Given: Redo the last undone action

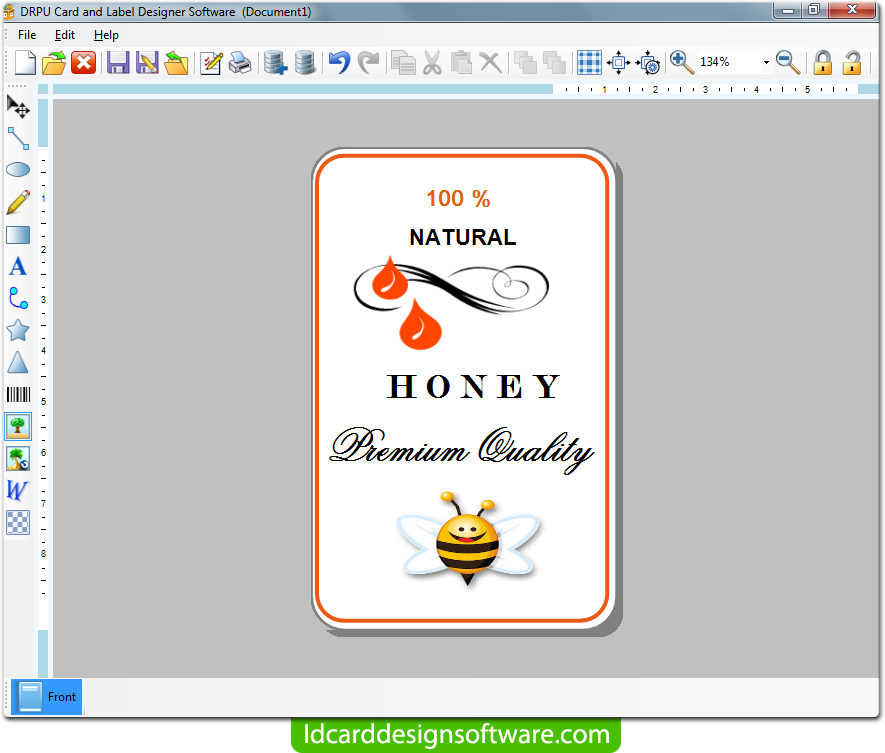Looking at the screenshot, I should [369, 63].
